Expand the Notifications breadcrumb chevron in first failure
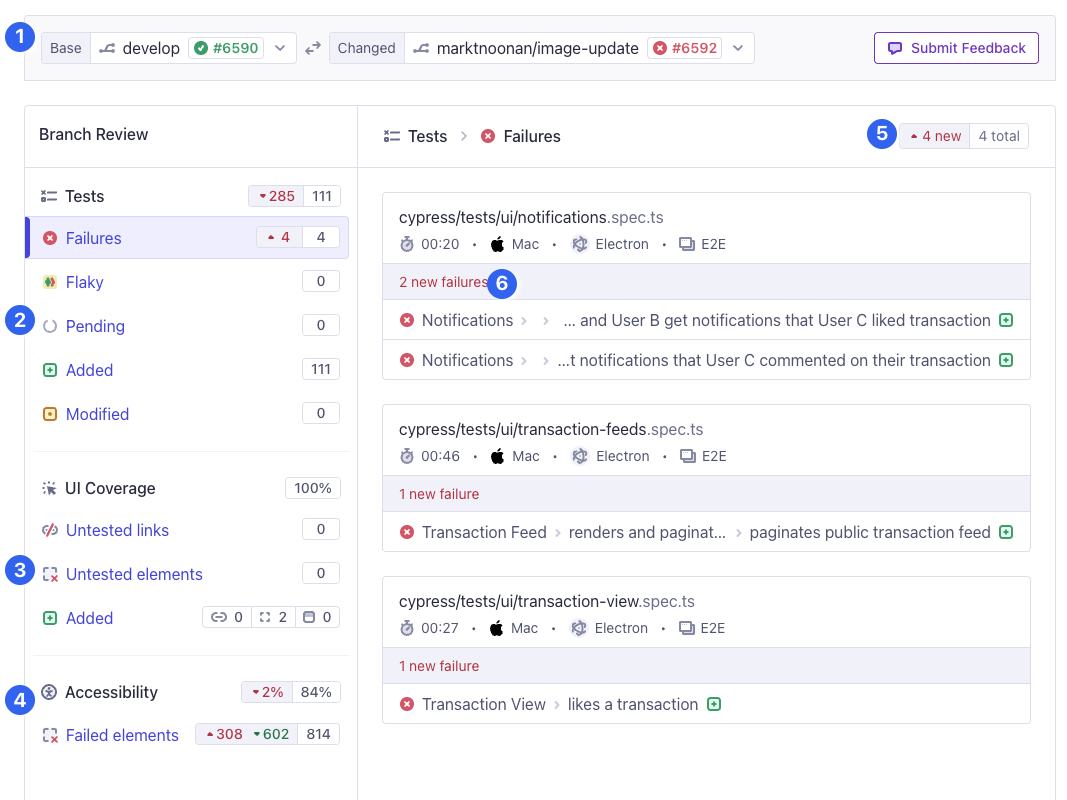Viewport: 1067px width, 800px height. tap(523, 321)
